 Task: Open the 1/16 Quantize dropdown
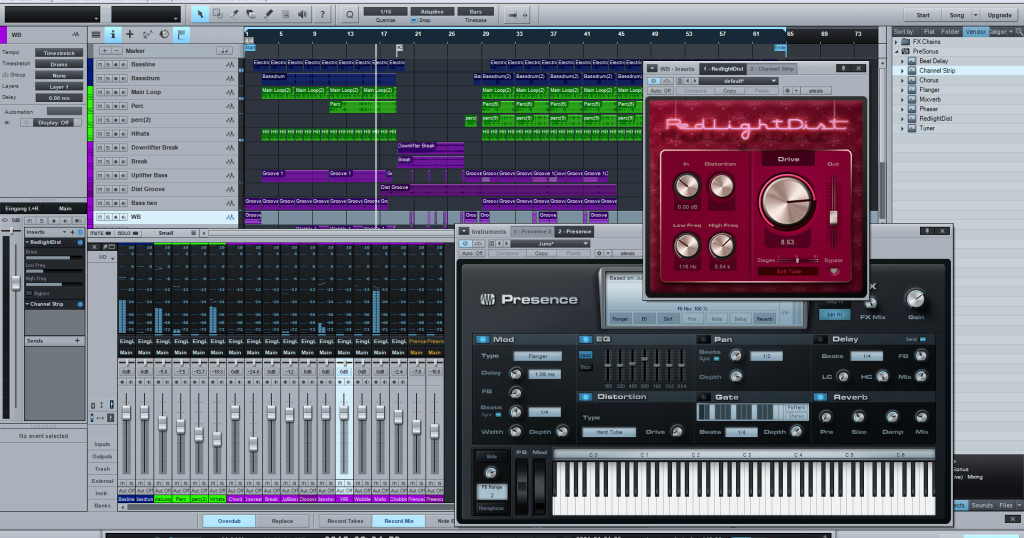(385, 12)
